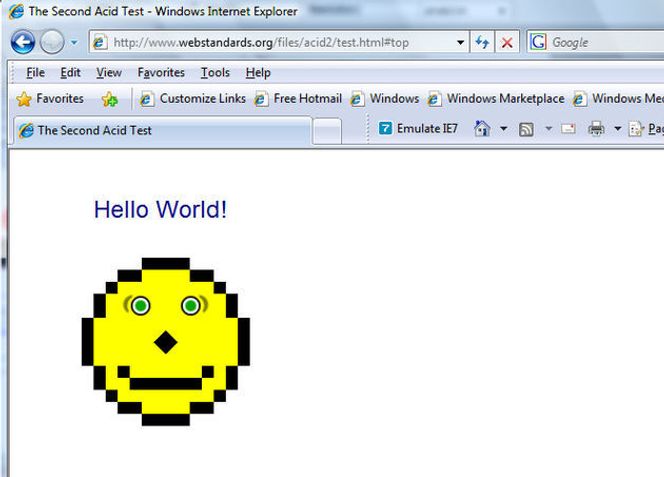Open the Windows favorite link
This screenshot has height=477, width=664.
[385, 99]
